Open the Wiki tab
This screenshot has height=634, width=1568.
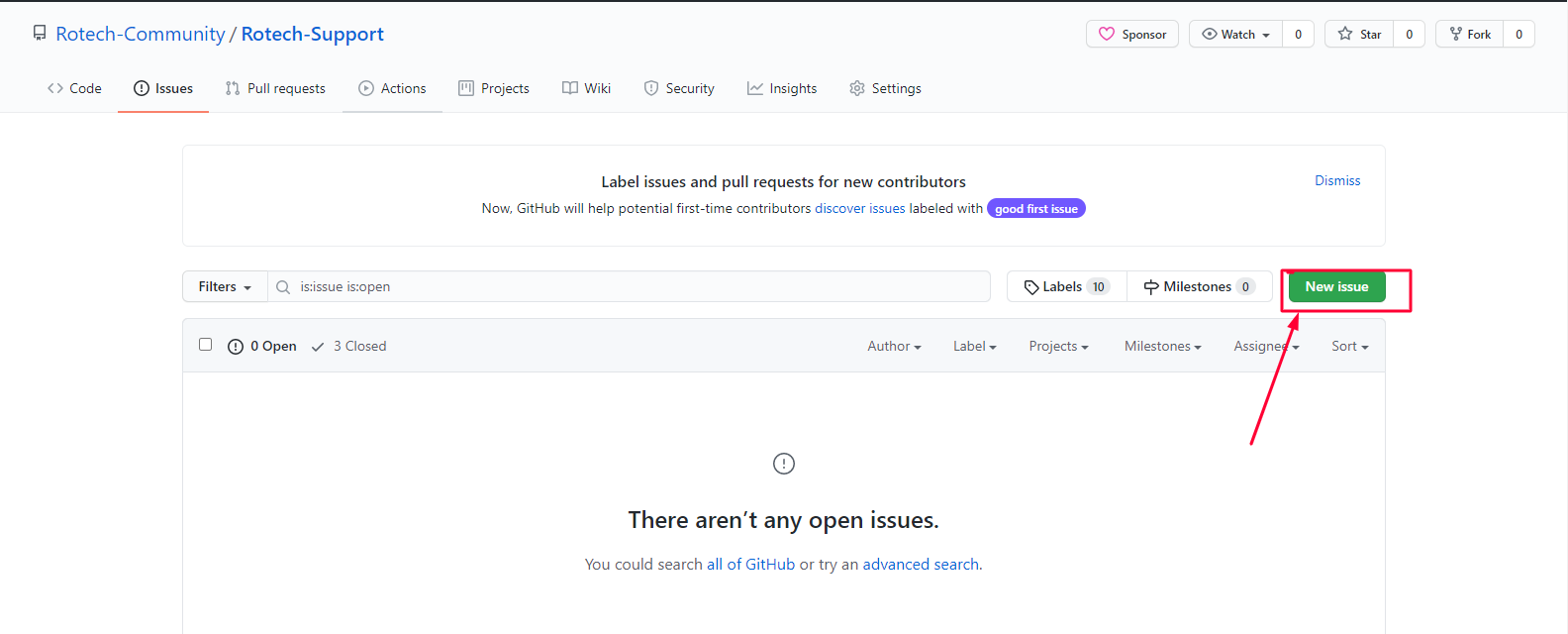(x=586, y=88)
